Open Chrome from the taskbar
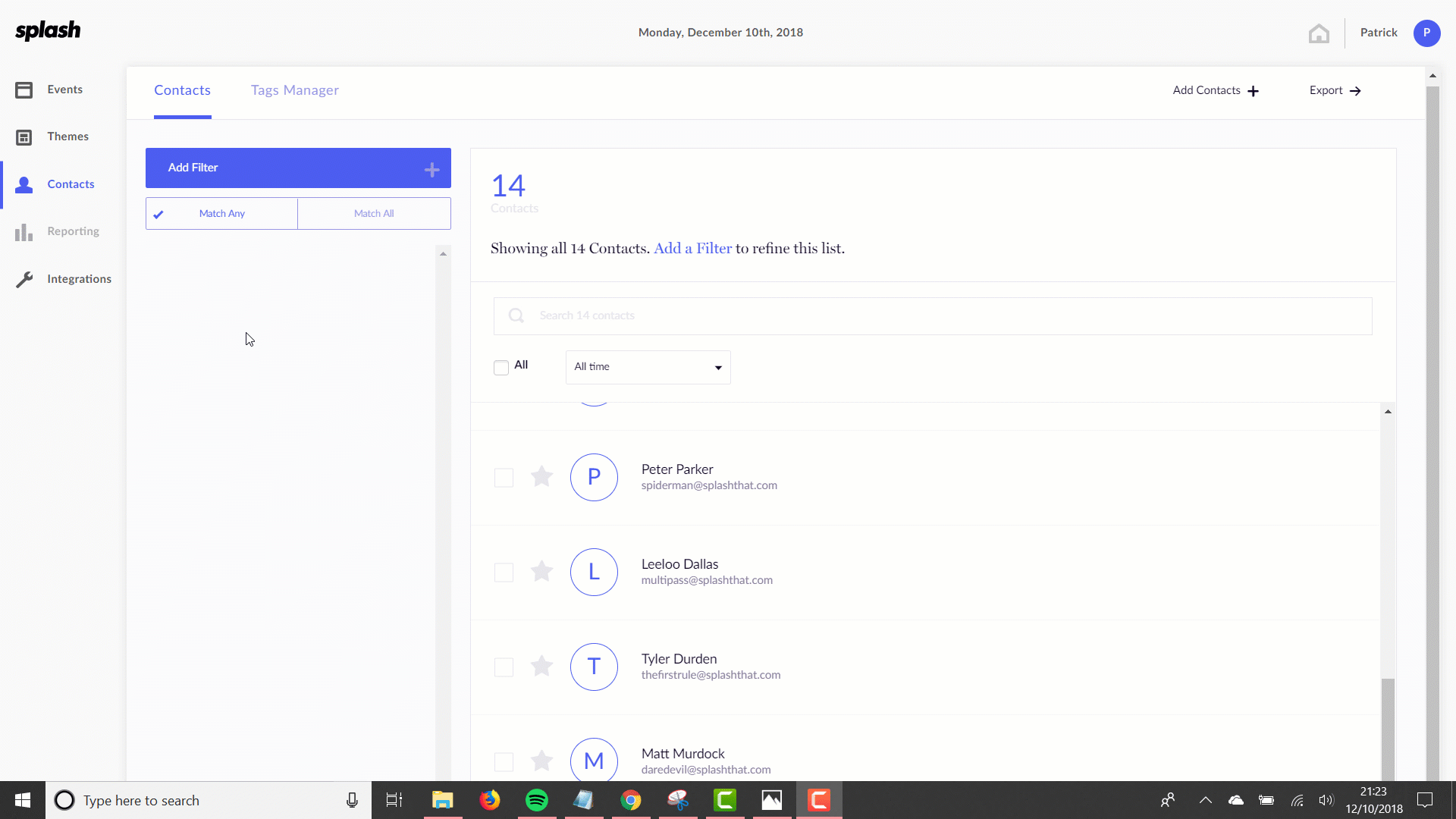Screen dimensions: 1456x819 631,800
